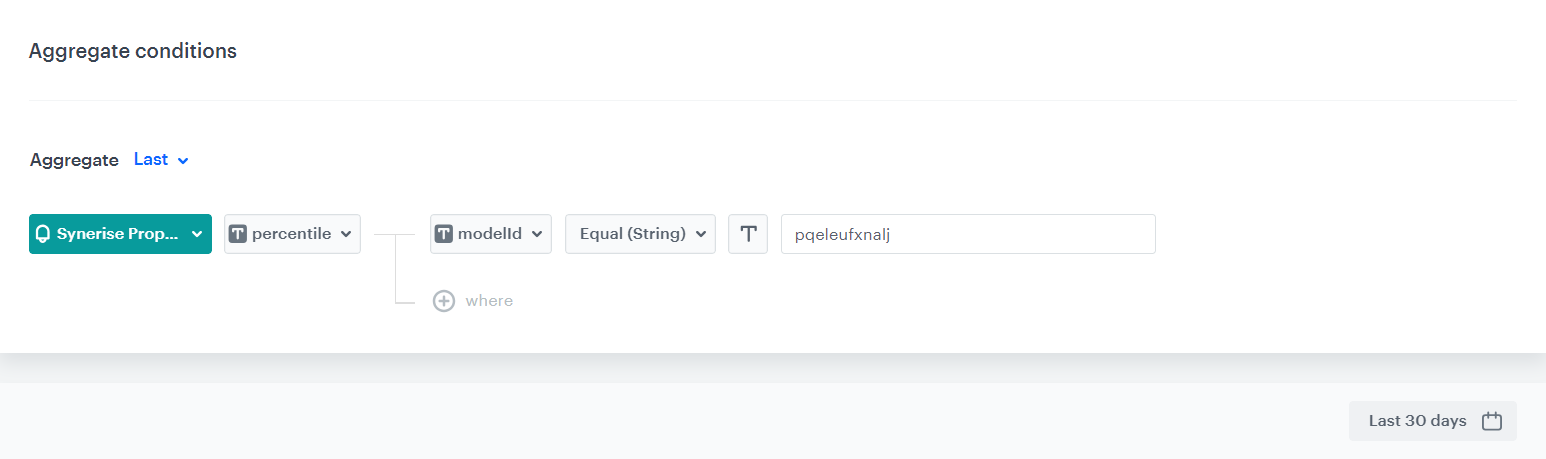This screenshot has height=459, width=1546.
Task: Expand the Synerise Prop... event chevron
Action: click(x=197, y=234)
